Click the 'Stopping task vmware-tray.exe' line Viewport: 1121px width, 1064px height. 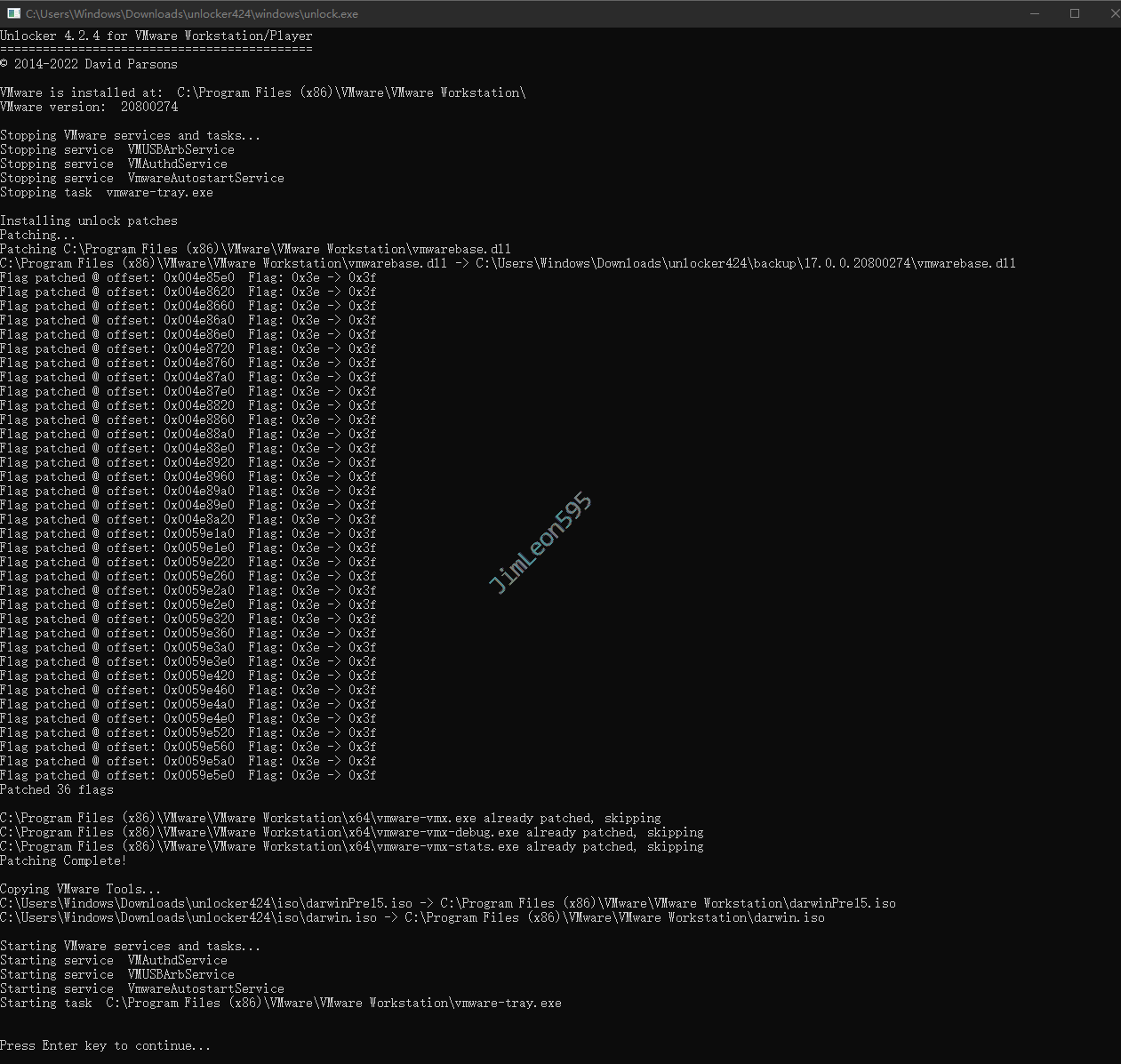(107, 193)
